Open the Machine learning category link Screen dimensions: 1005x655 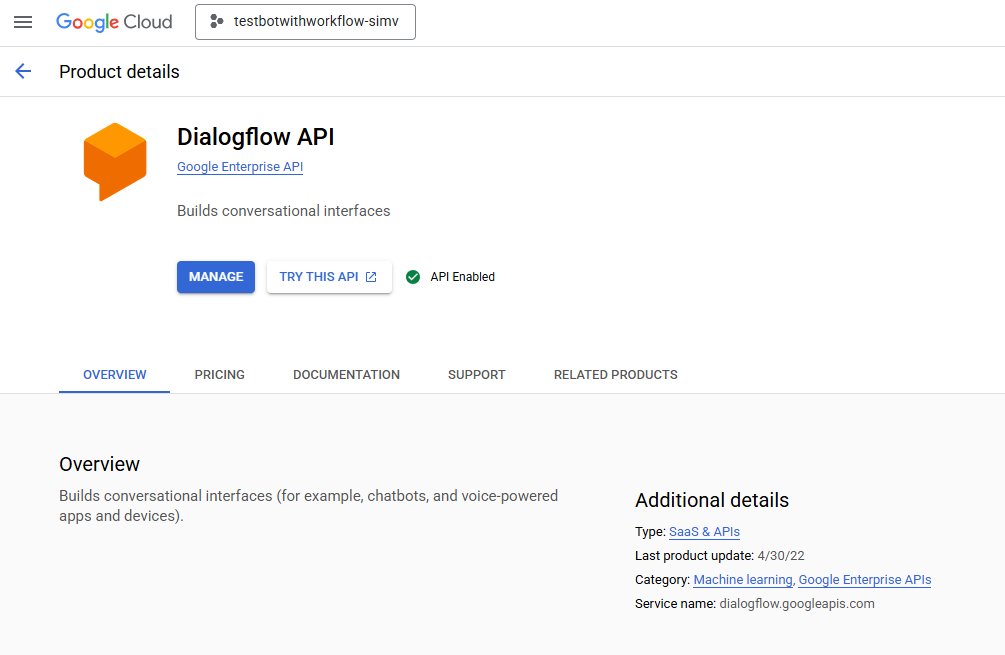(x=743, y=580)
